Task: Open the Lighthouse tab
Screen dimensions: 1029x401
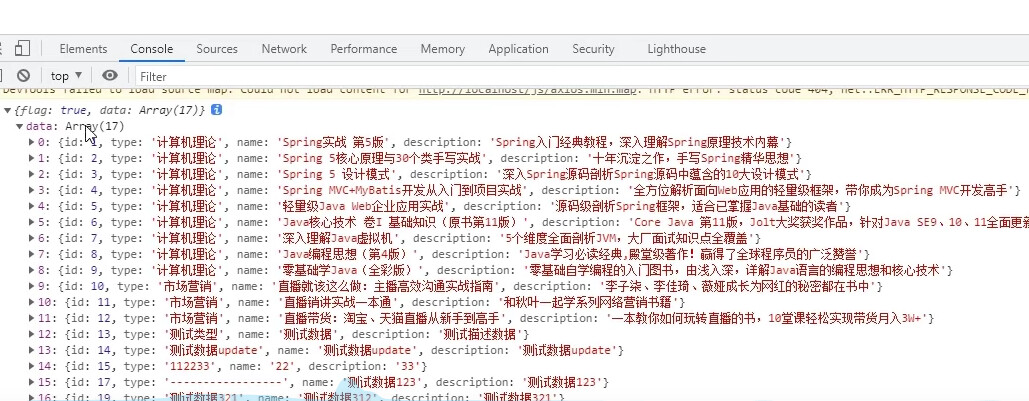Action: pyautogui.click(x=677, y=49)
